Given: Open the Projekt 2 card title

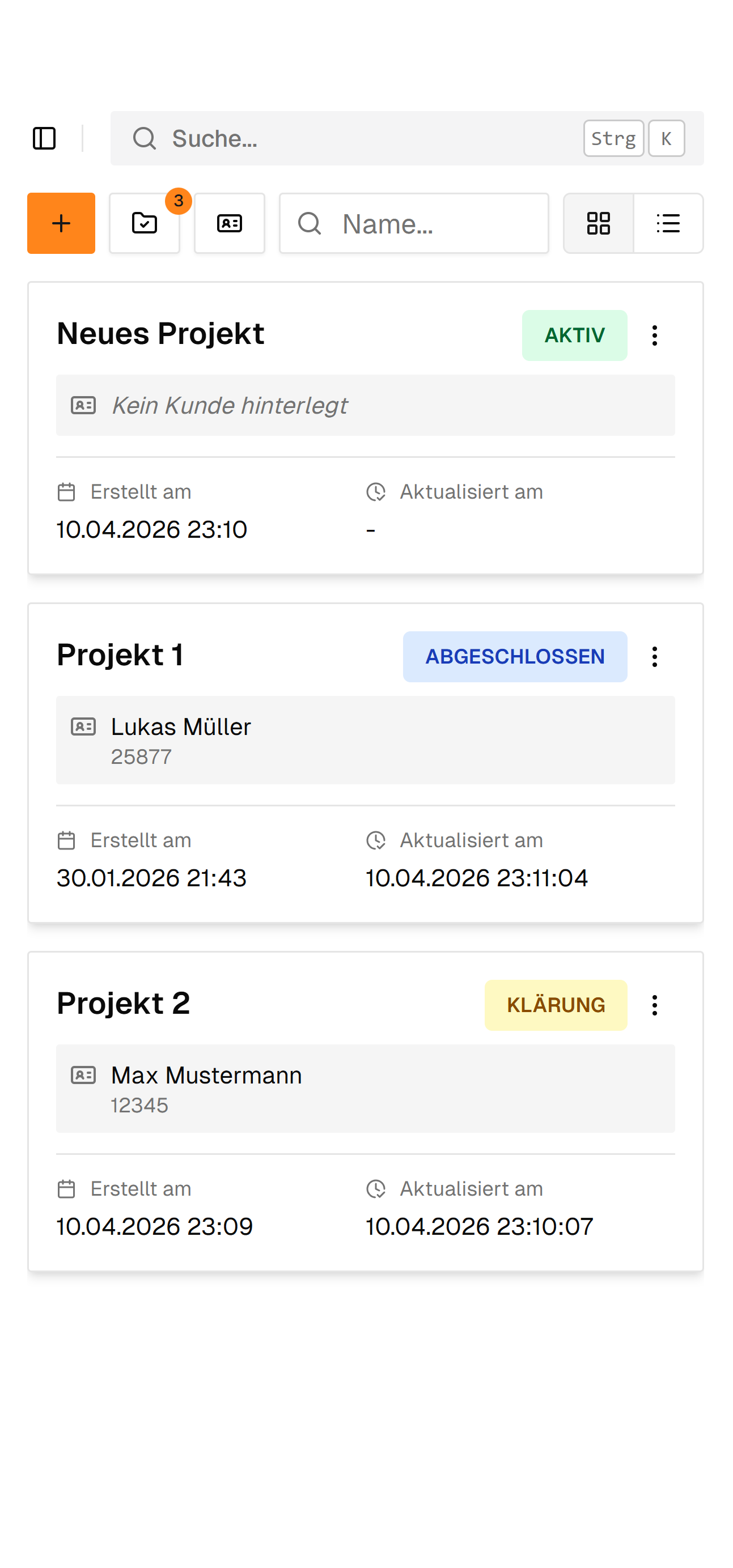Looking at the screenshot, I should pos(123,1003).
